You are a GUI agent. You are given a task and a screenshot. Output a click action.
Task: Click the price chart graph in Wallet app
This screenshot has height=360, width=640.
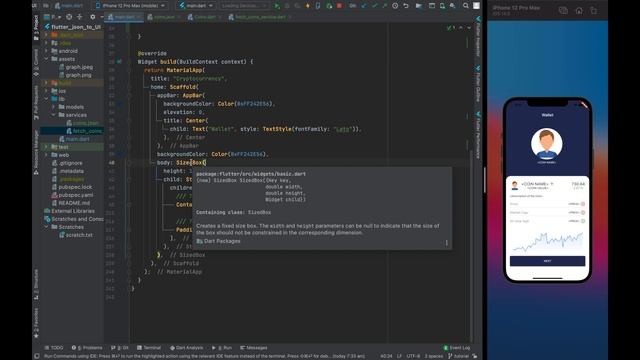(547, 241)
